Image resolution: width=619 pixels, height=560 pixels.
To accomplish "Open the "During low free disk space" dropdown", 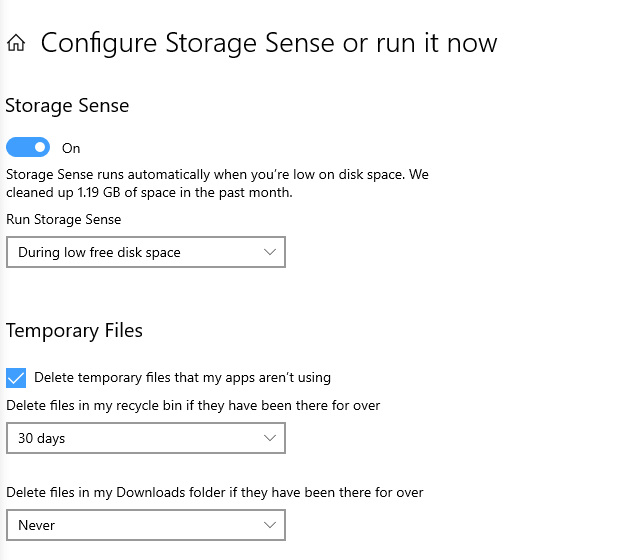I will [x=145, y=252].
